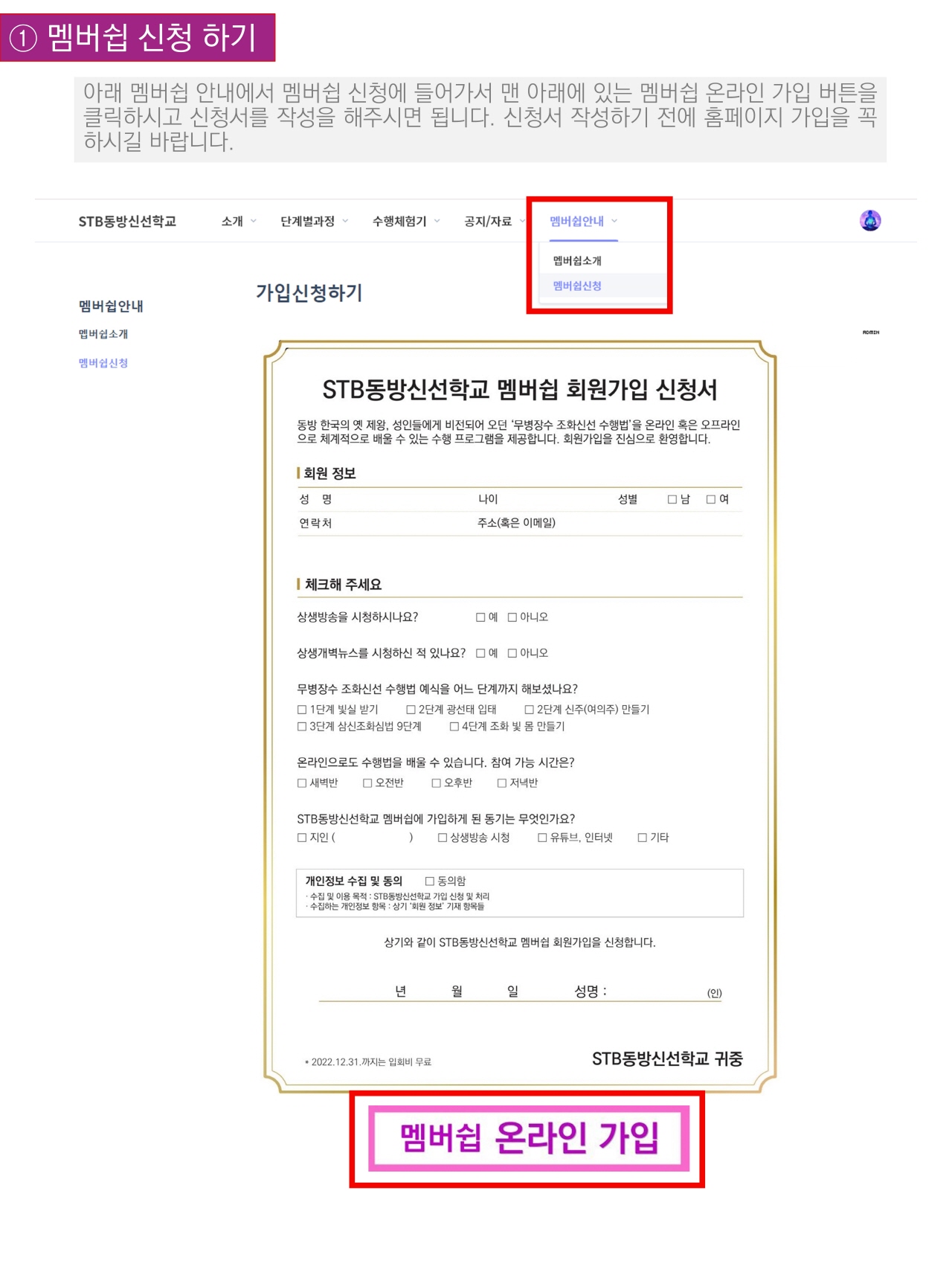The image size is (952, 1269).
Task: Click 멤버쉽소개 in the left sidebar
Action: pos(103,335)
